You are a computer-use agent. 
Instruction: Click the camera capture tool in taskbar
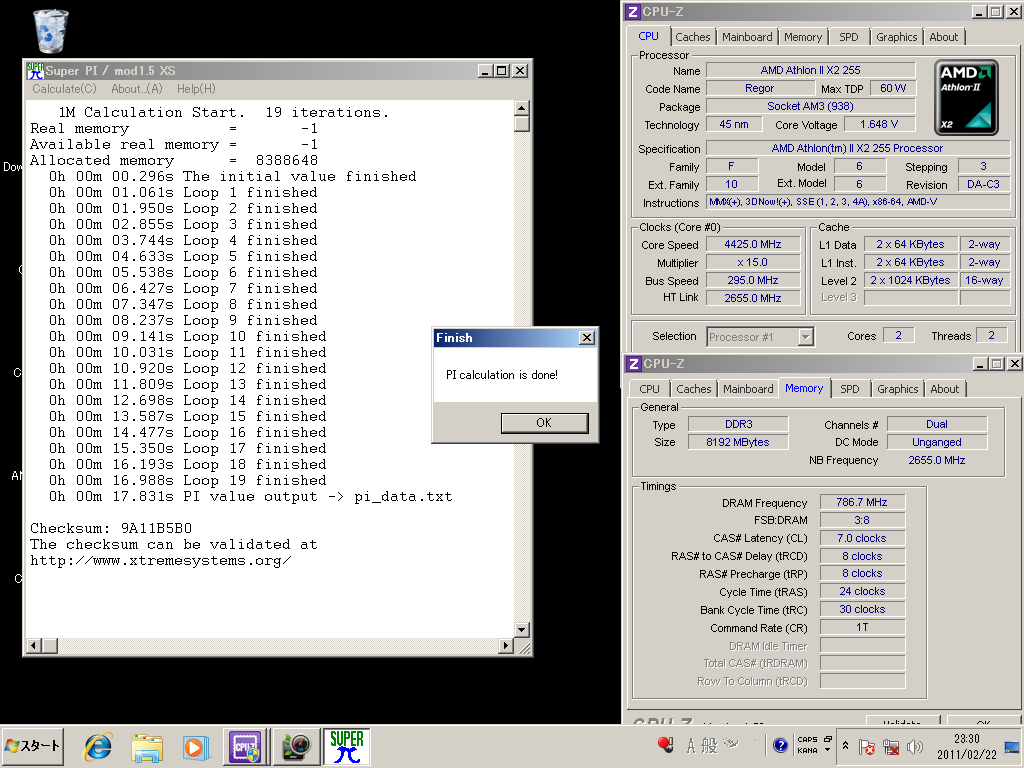pyautogui.click(x=295, y=746)
